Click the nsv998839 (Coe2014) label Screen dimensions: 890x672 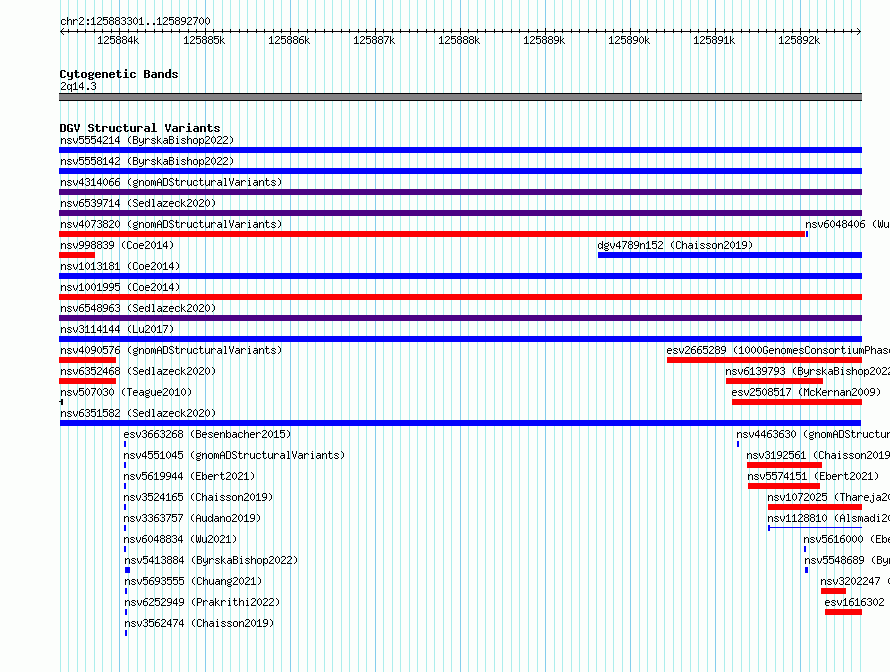click(117, 245)
